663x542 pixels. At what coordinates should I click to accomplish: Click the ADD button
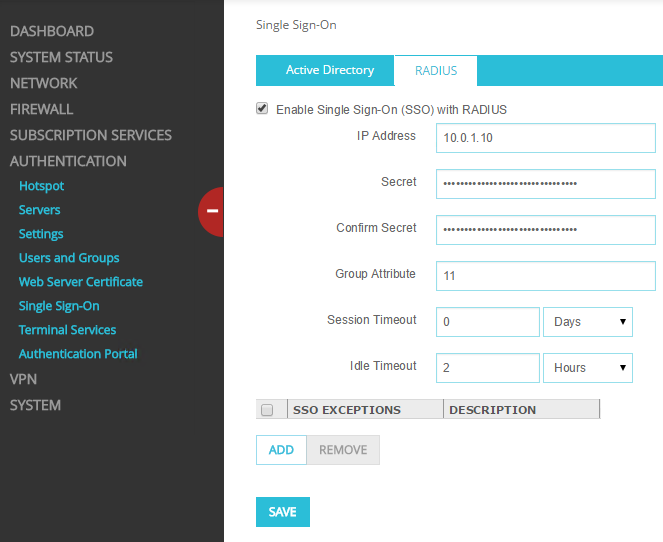tap(281, 450)
